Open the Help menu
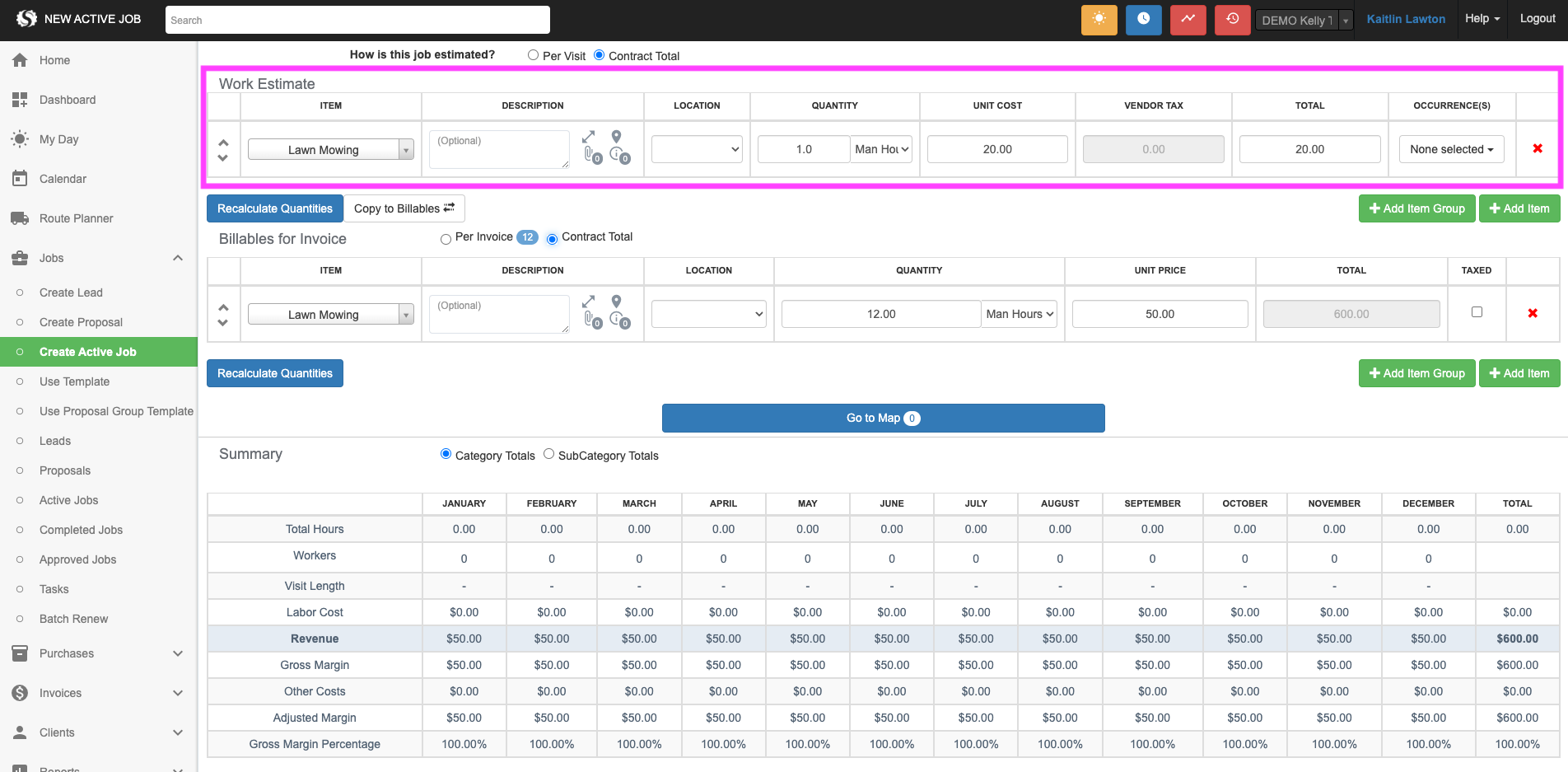The image size is (1568, 772). 1482,18
